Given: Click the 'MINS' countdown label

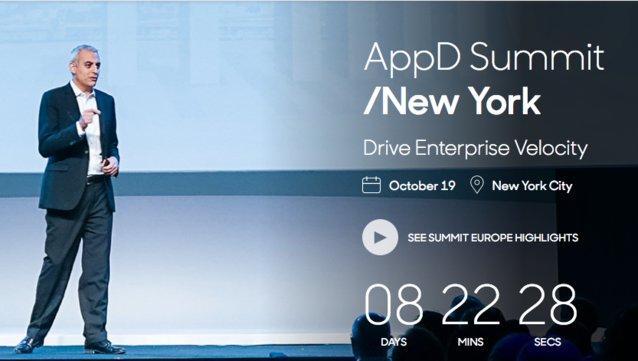Looking at the screenshot, I should [471, 342].
